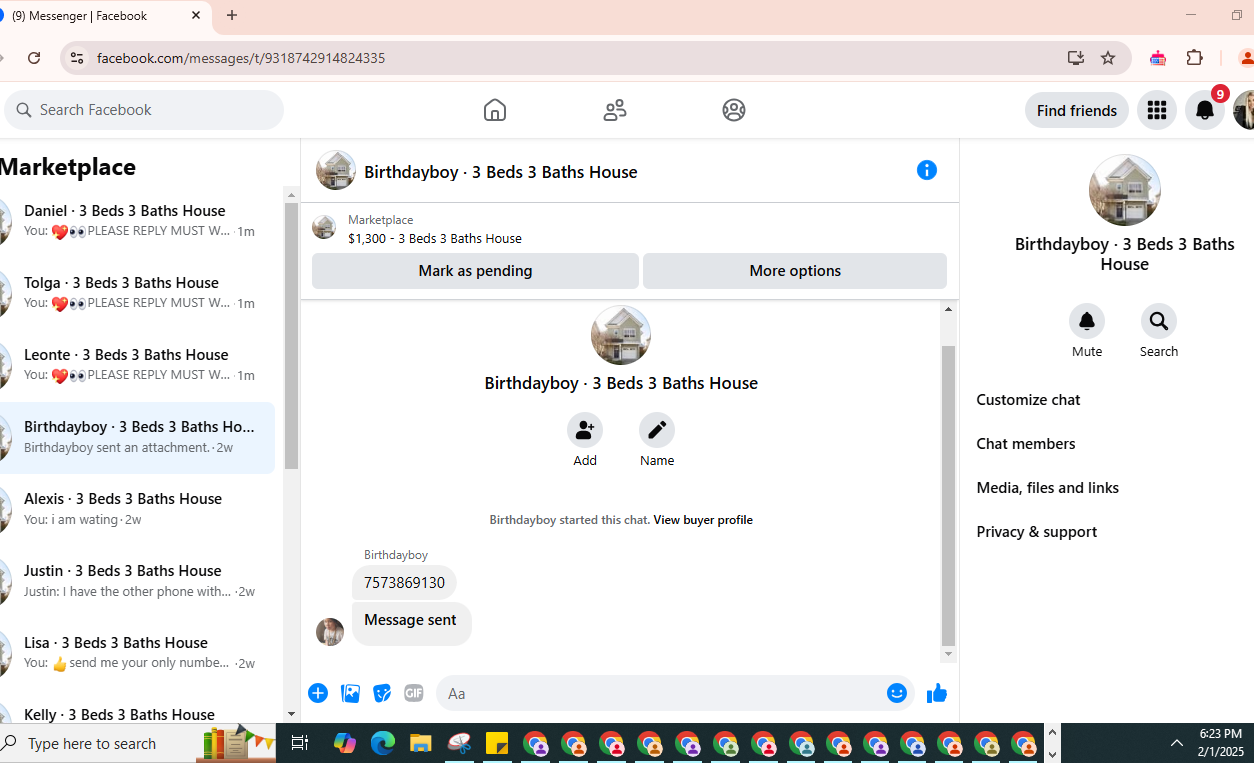Go to the Facebook Home icon
Viewport: 1254px width, 763px height.
495,110
